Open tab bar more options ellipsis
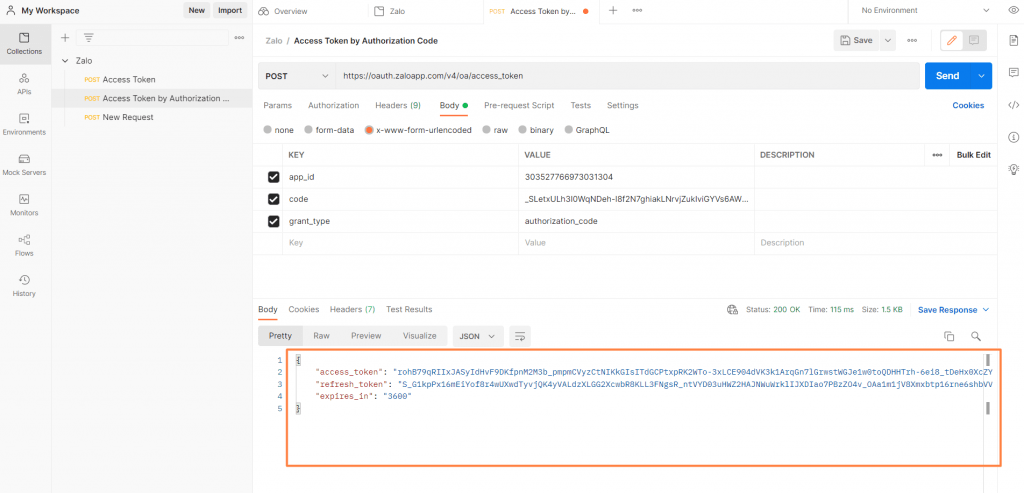Viewport: 1024px width, 493px height. click(x=637, y=10)
